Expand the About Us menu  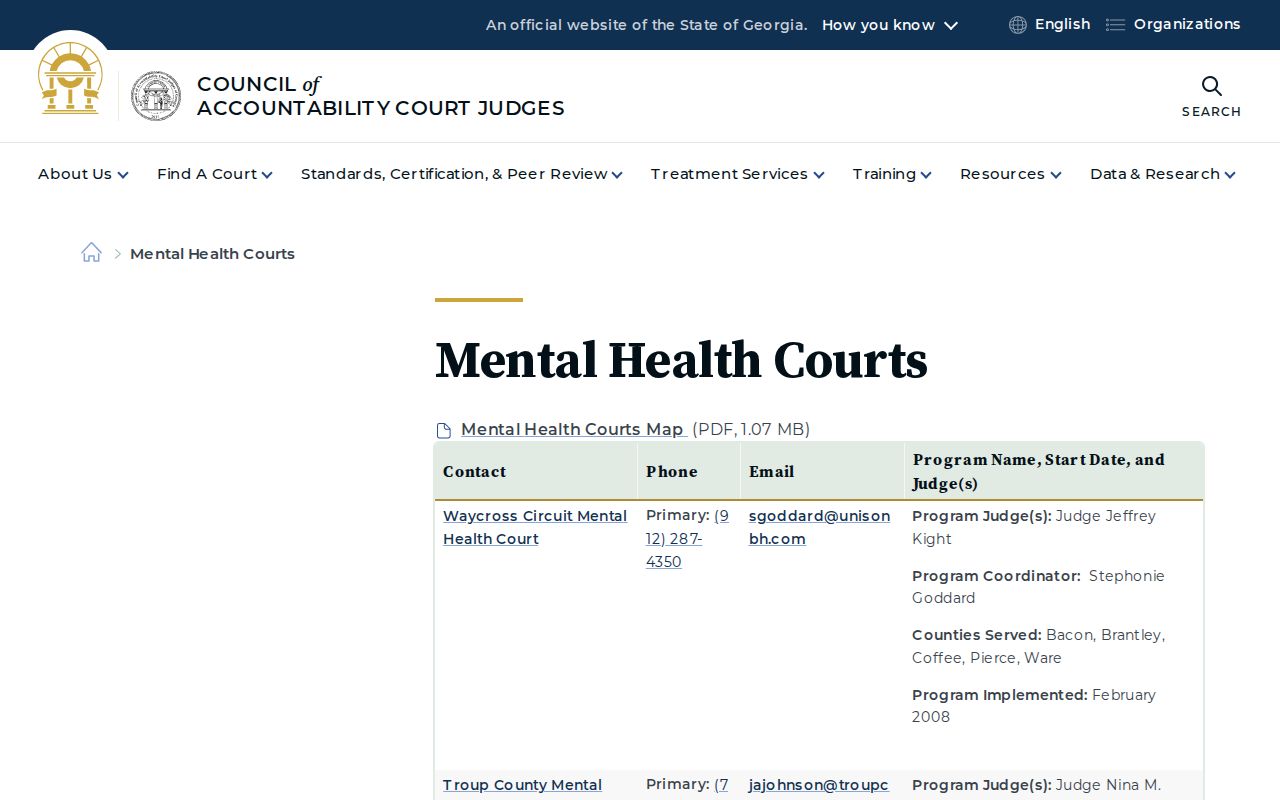pyautogui.click(x=83, y=174)
